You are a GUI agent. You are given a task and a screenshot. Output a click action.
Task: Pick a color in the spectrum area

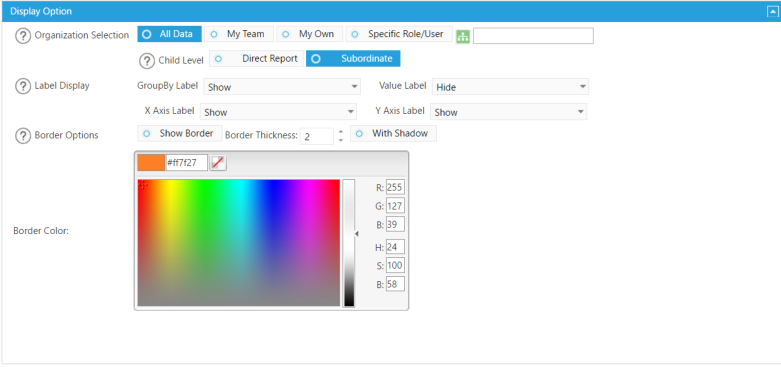click(239, 243)
